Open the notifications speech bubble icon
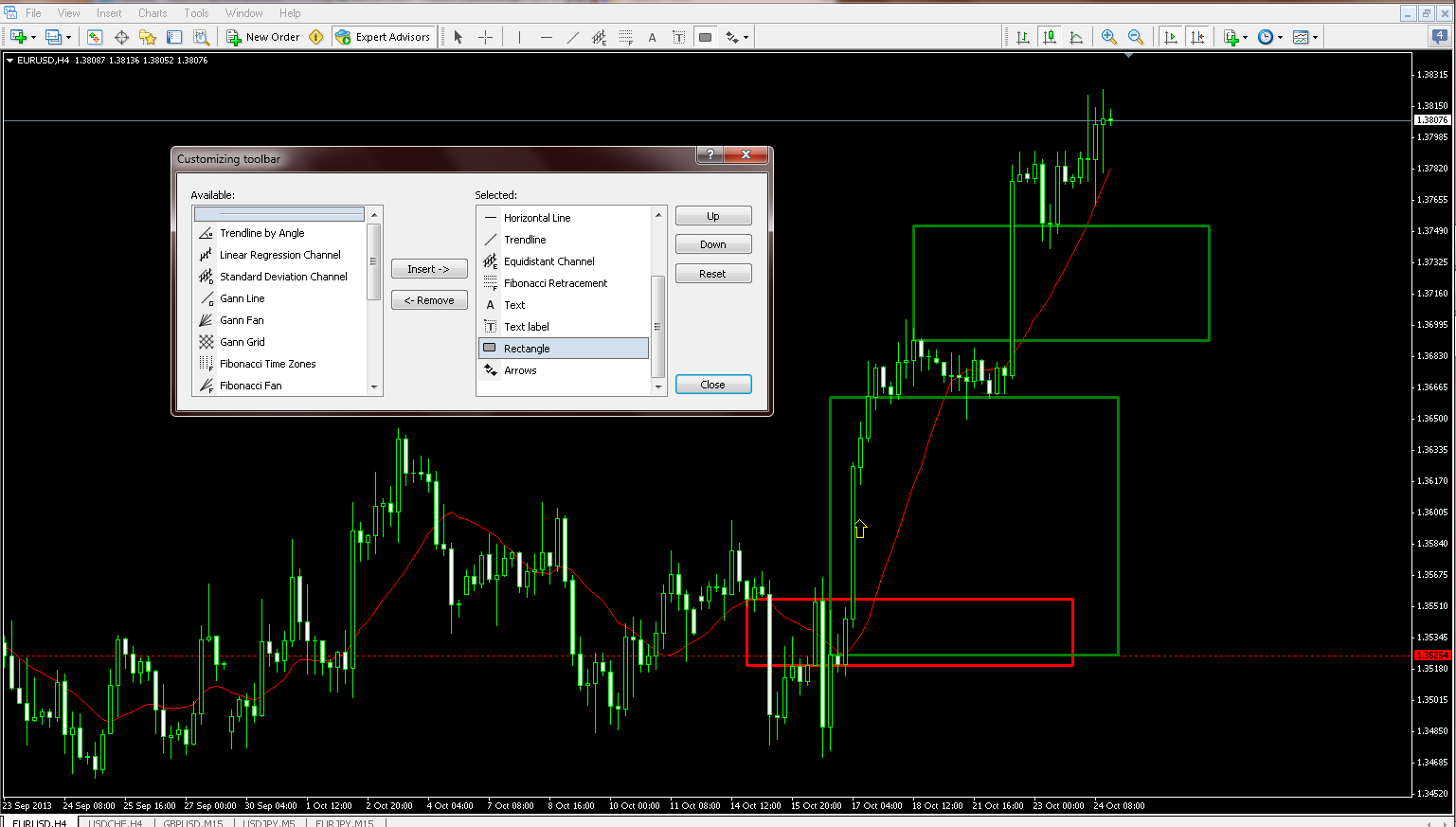Viewport: 1456px width, 827px height. 1439,36
